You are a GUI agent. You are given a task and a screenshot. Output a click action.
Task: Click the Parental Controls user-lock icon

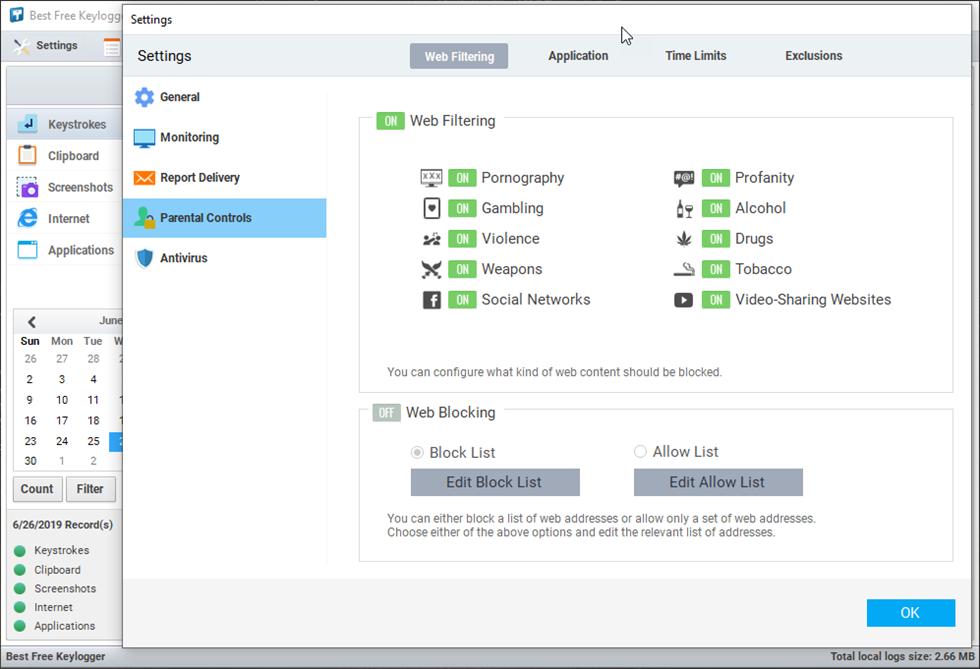tap(144, 218)
